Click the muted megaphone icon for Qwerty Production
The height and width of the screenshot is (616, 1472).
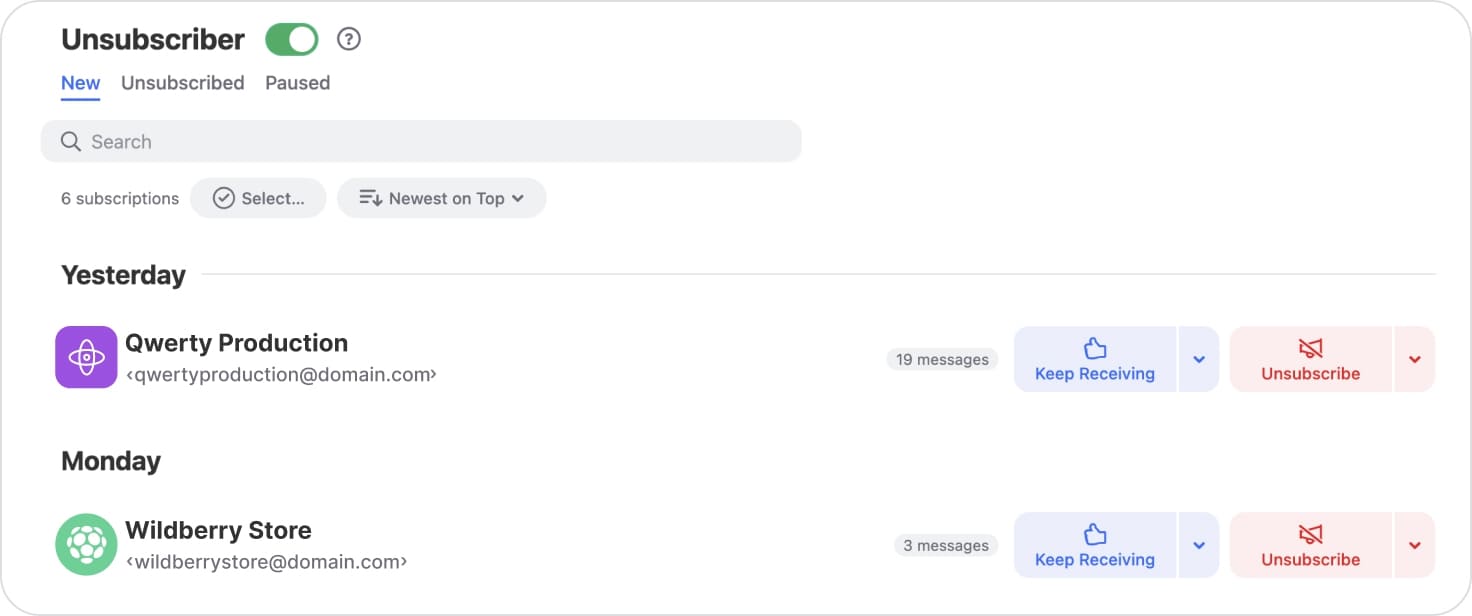click(x=1310, y=346)
